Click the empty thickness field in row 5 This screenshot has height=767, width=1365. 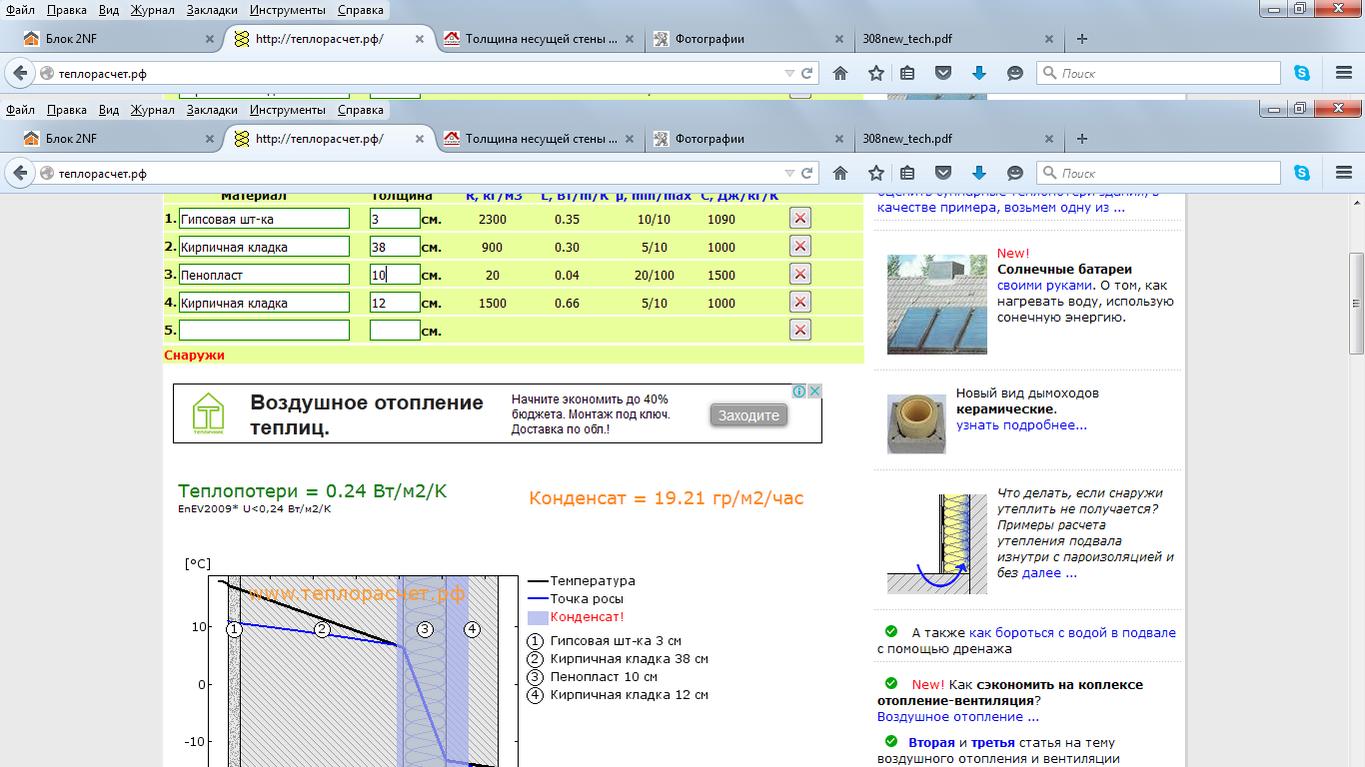tap(394, 331)
